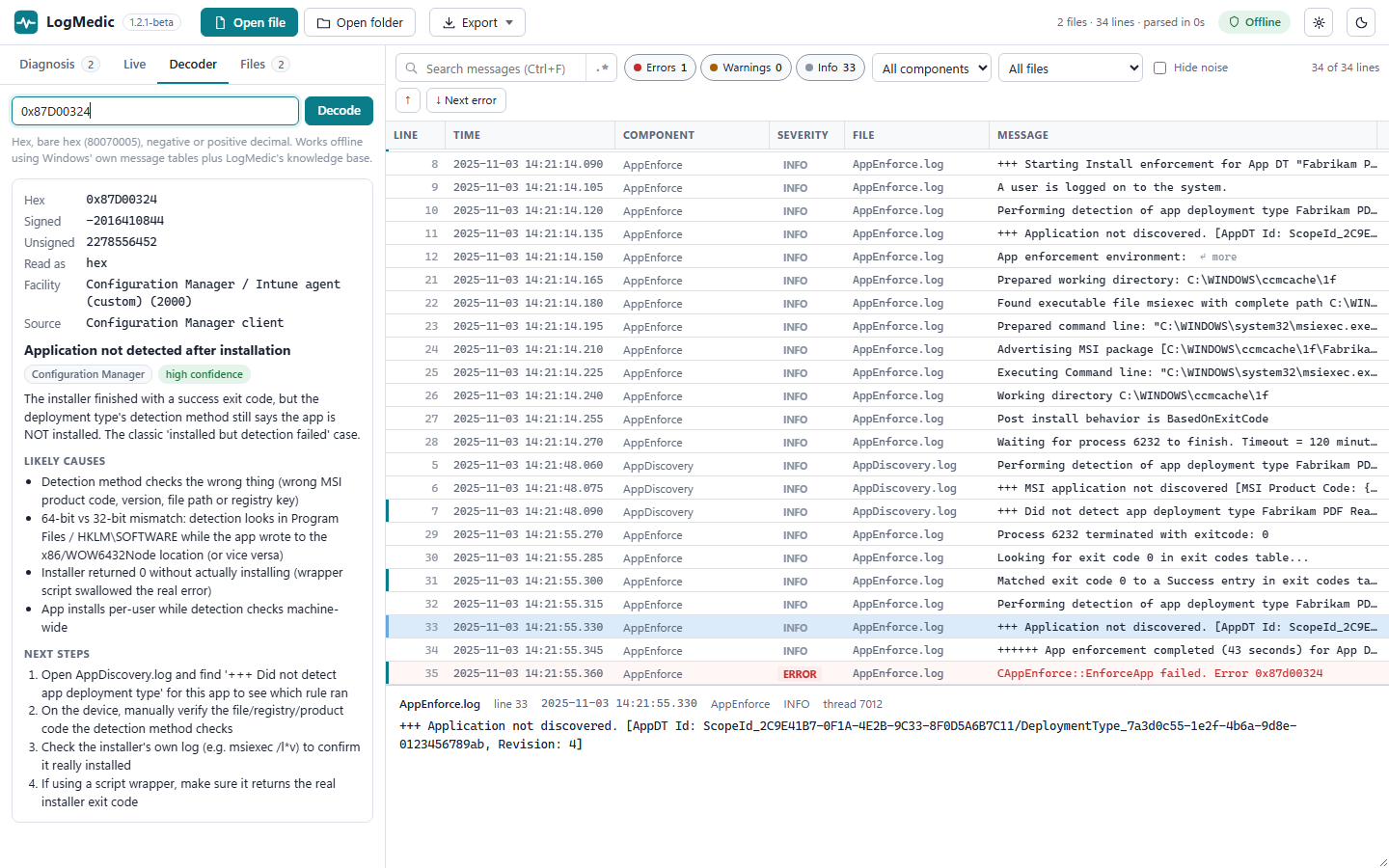Switch to light theme with sun icon
Screen dimensions: 1389x868
tap(1319, 22)
